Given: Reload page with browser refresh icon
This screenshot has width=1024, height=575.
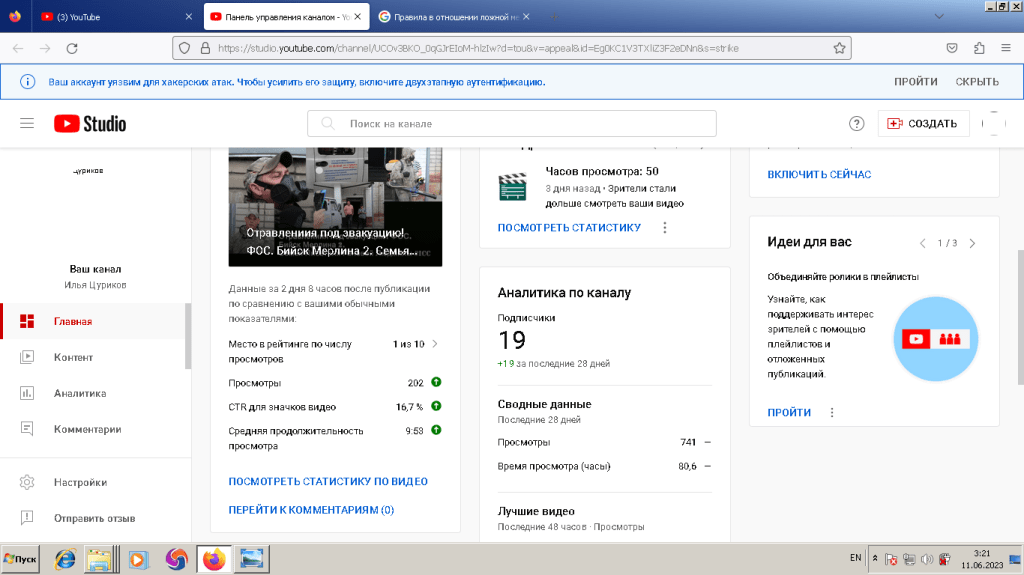Looking at the screenshot, I should point(72,48).
